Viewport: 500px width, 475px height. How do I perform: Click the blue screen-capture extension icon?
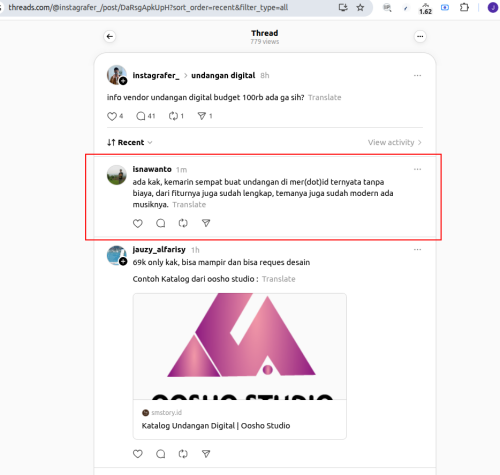tap(445, 7)
